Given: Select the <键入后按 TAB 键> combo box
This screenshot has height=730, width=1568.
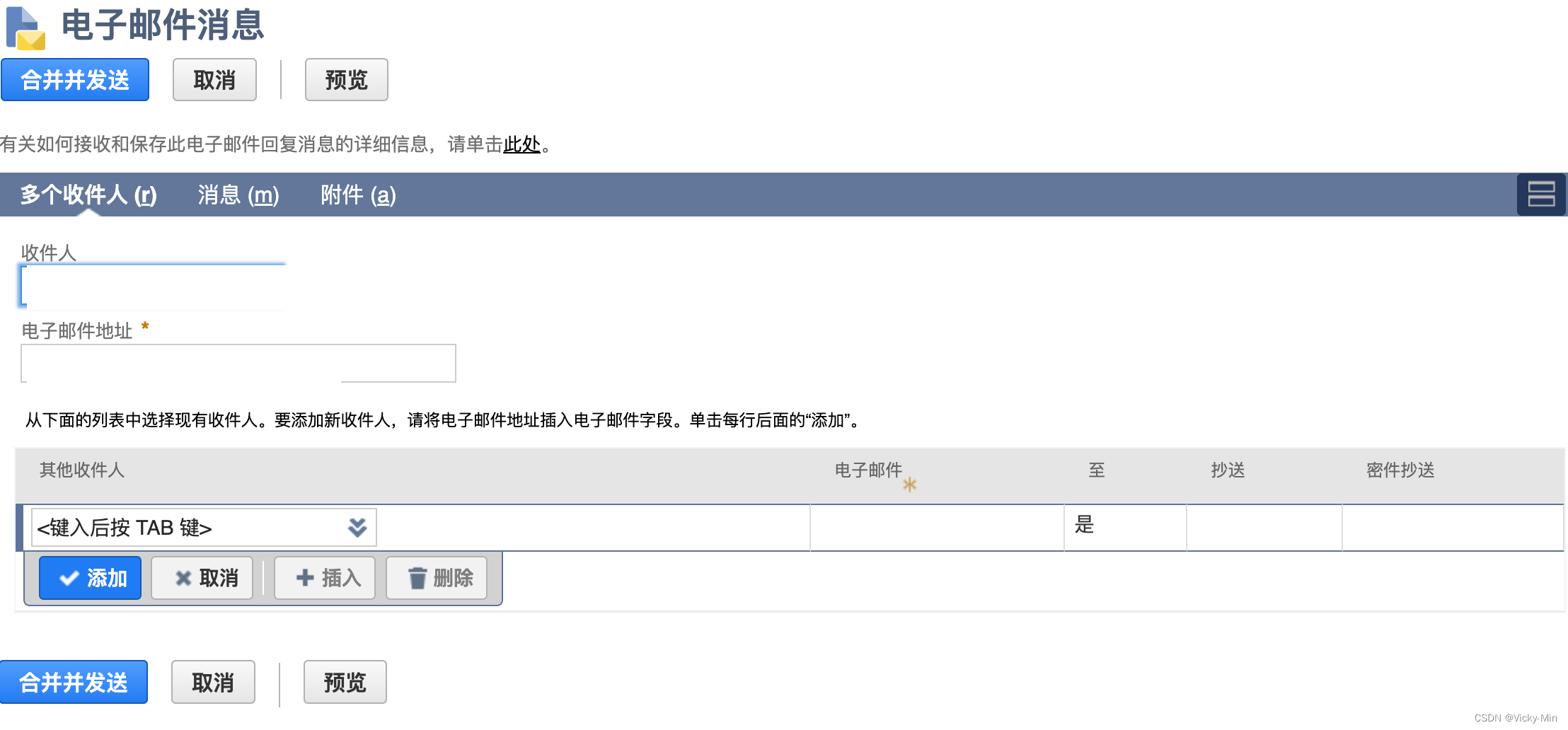Looking at the screenshot, I should click(x=204, y=527).
